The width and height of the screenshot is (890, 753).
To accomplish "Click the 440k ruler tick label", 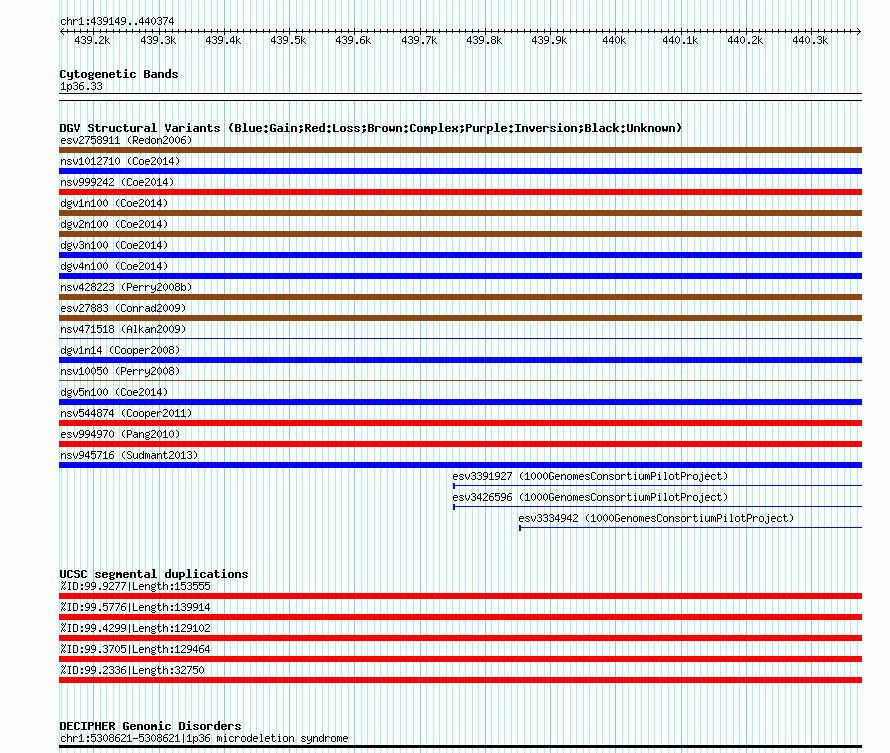I will coord(614,40).
